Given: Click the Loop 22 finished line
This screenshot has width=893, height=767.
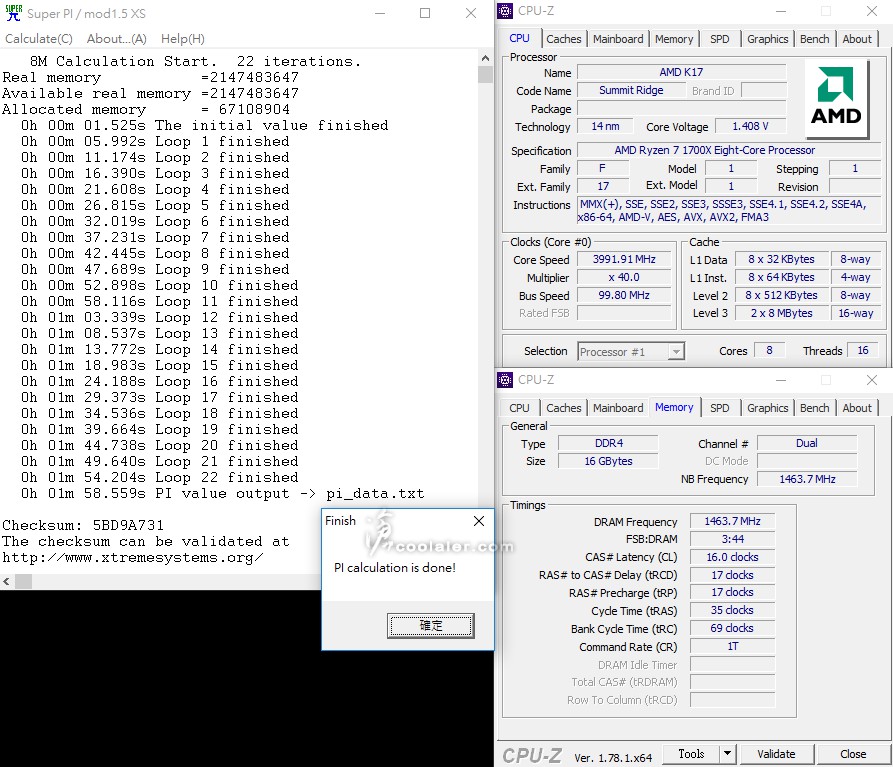Looking at the screenshot, I should coord(160,477).
